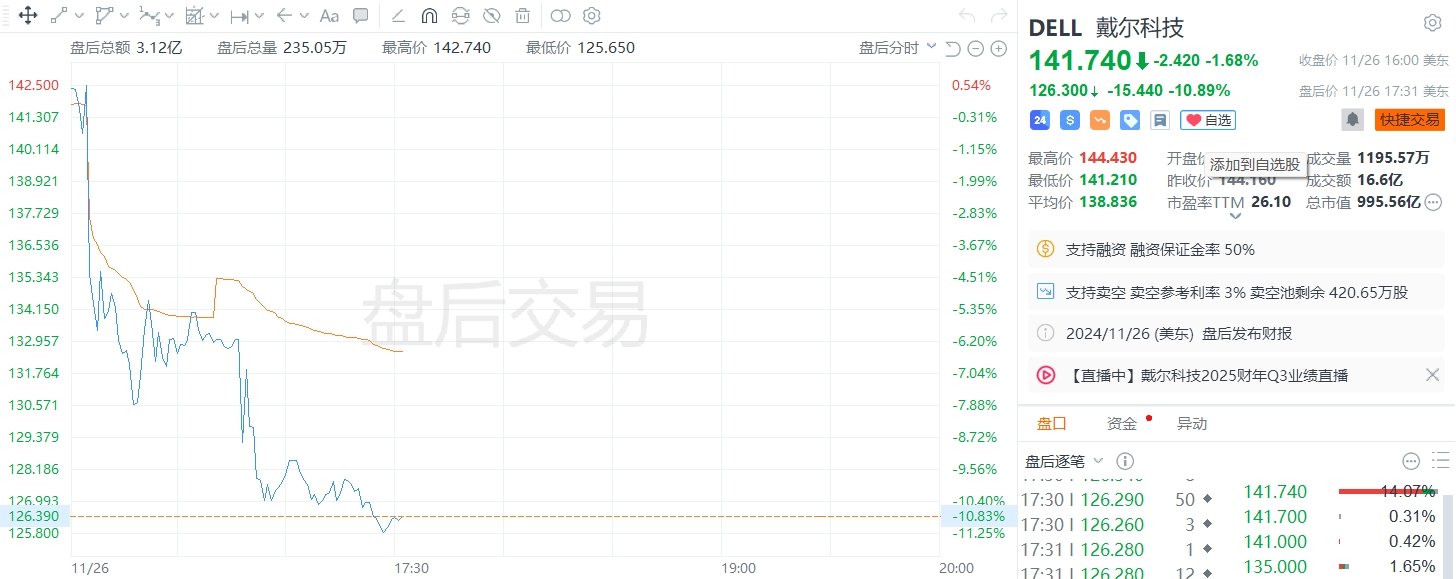The image size is (1456, 579).
Task: Open the 盘后分时 chart type dropdown
Action: pyautogui.click(x=898, y=47)
